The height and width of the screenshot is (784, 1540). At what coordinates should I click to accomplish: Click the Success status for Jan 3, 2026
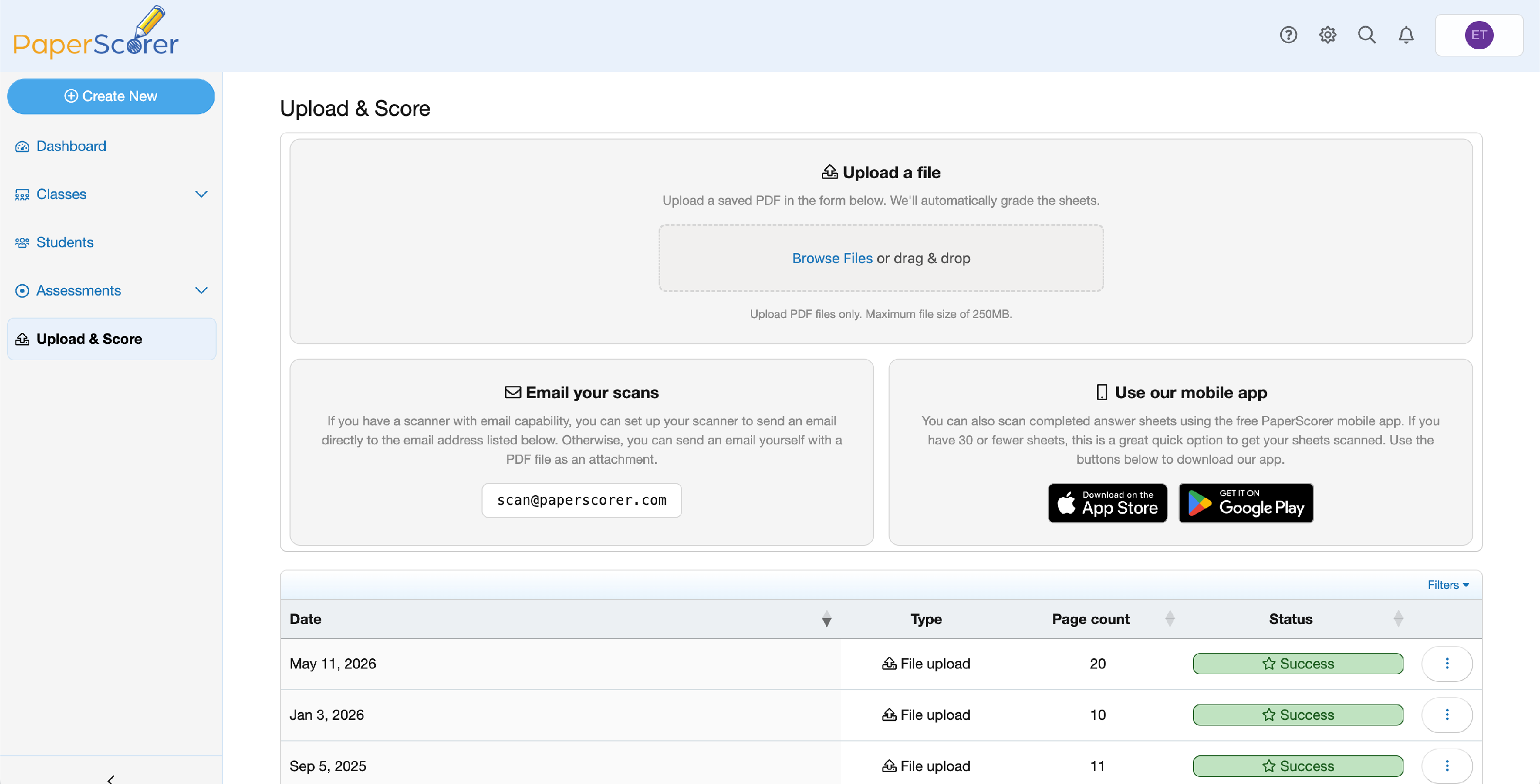[1298, 715]
